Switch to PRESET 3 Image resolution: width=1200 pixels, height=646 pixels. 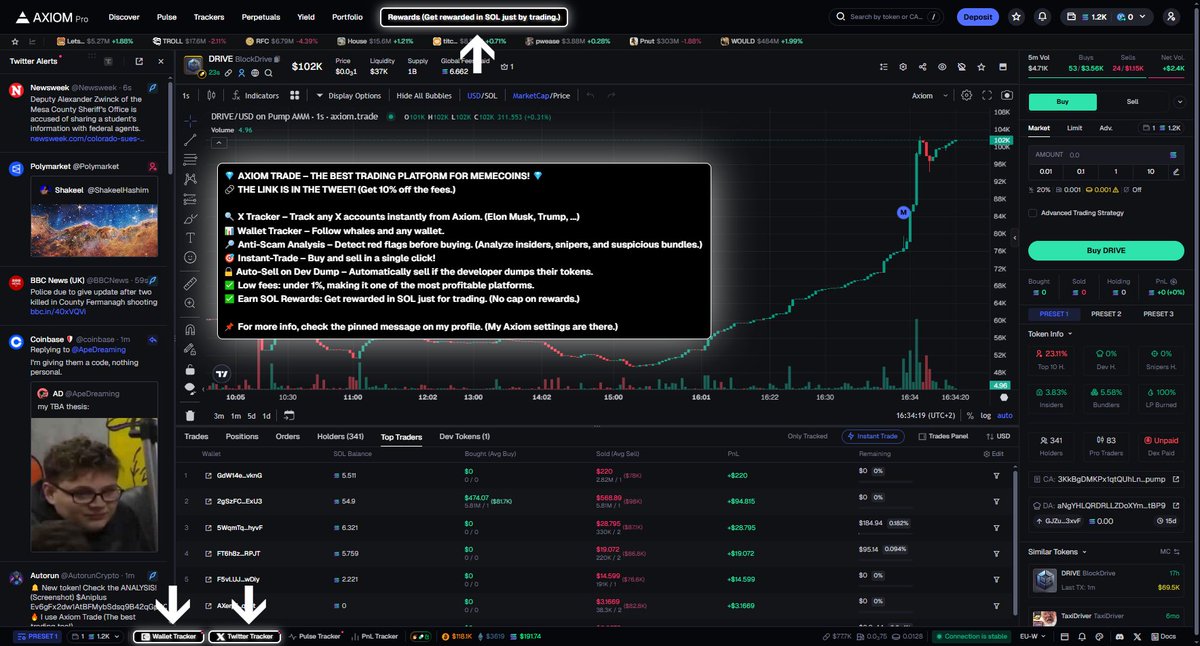tap(1157, 314)
